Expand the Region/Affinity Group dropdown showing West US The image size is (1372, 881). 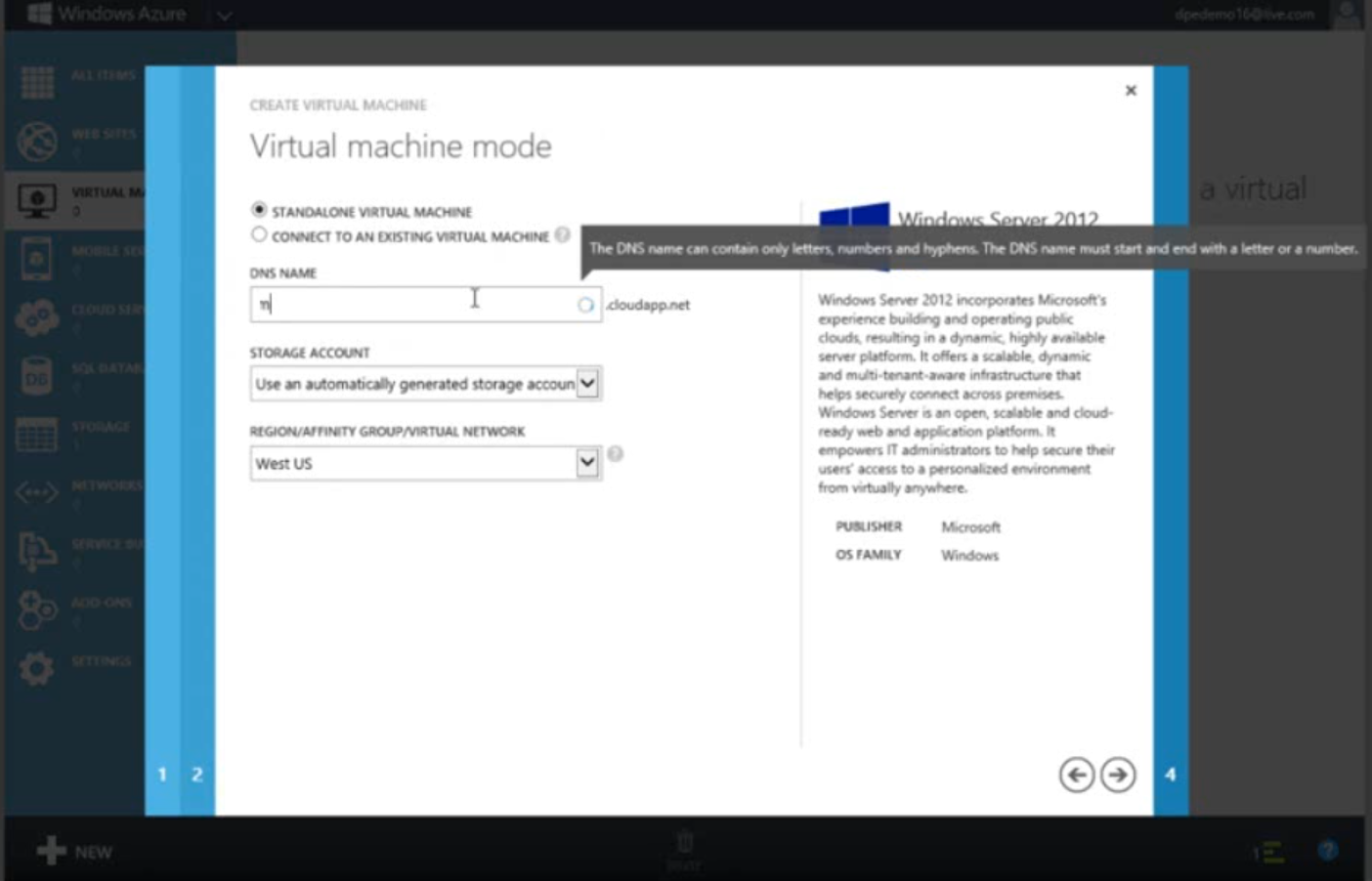pyautogui.click(x=425, y=463)
